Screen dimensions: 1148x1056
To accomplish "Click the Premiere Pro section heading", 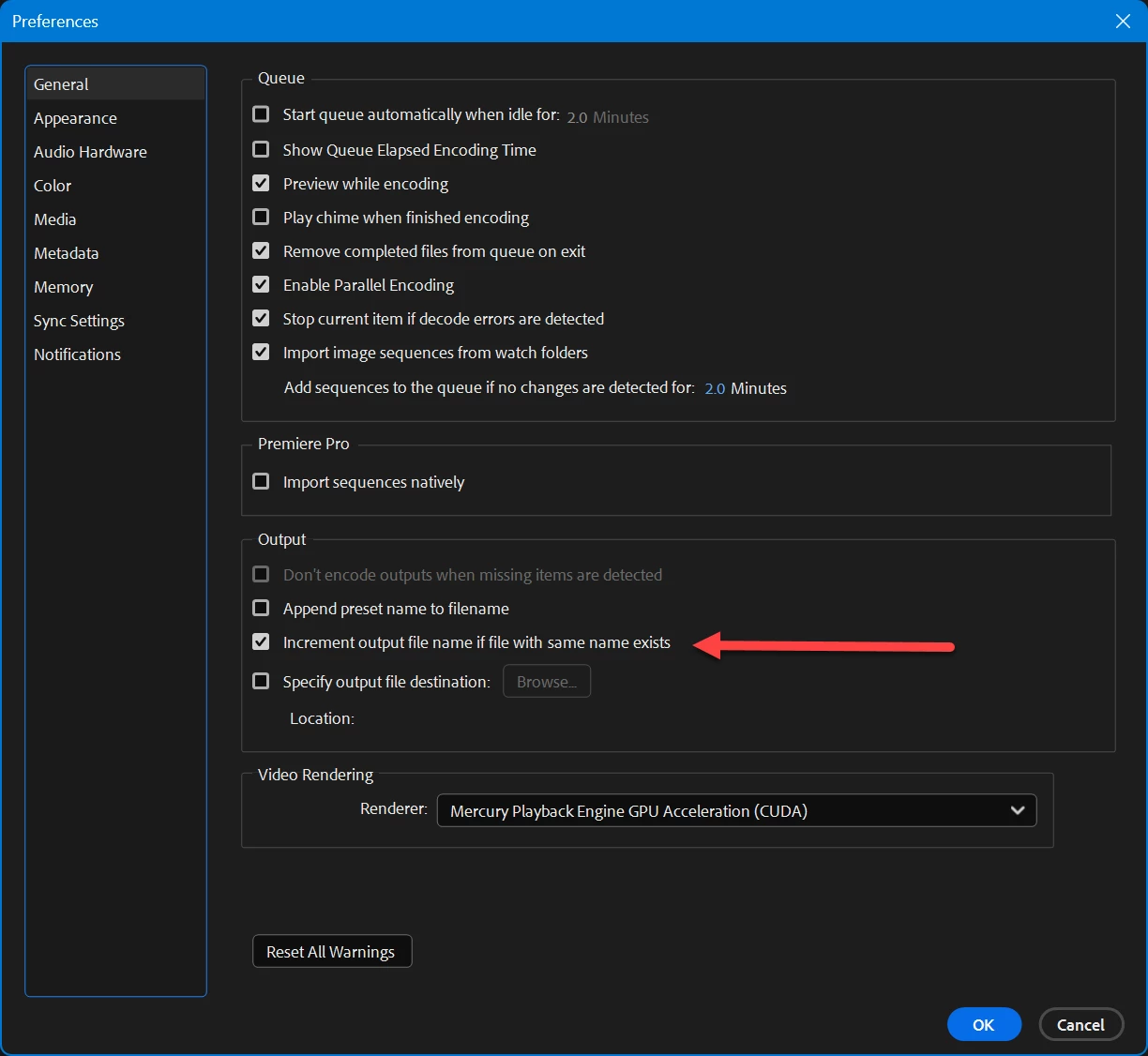I will (x=304, y=444).
